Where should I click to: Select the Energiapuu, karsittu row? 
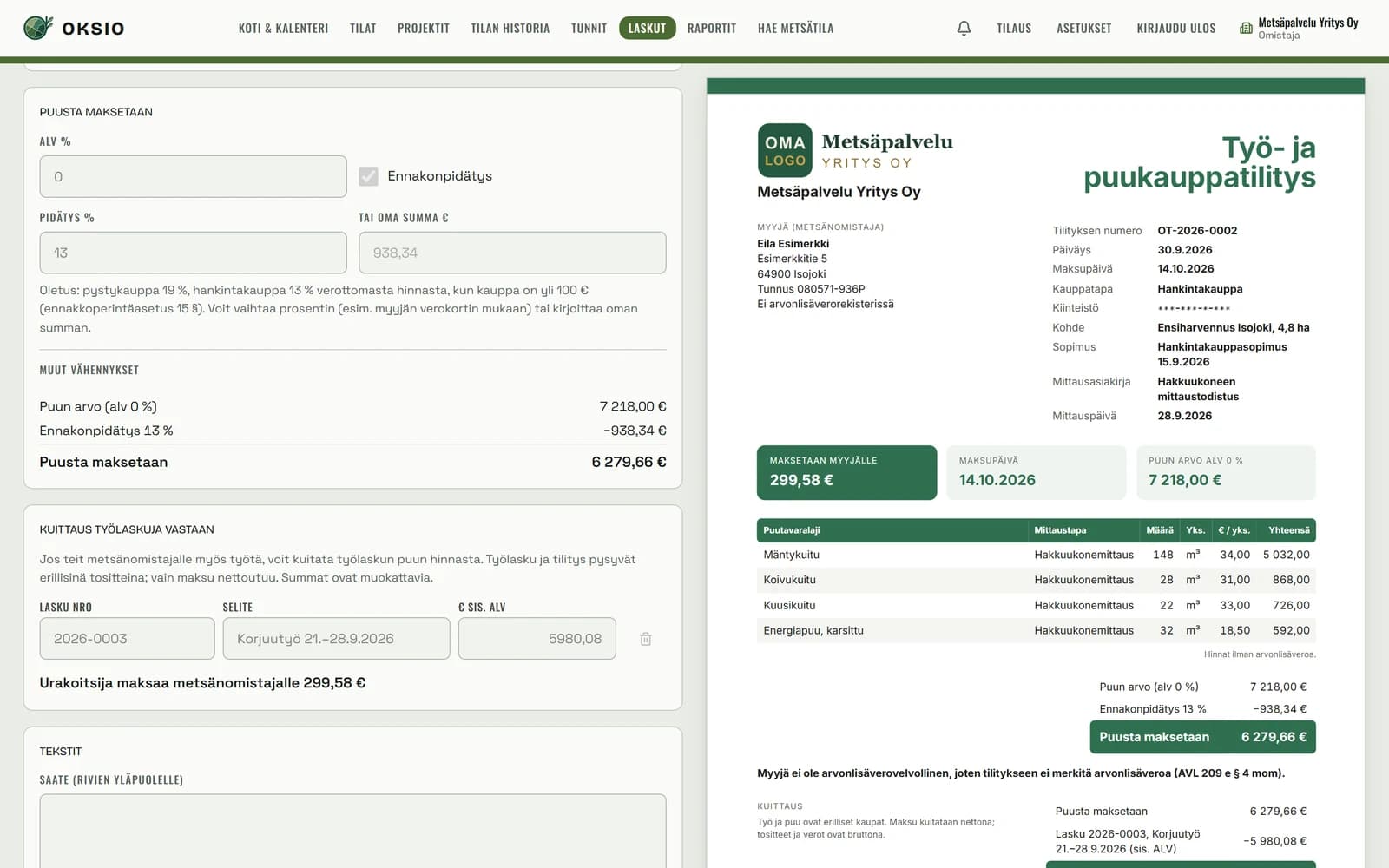click(x=1037, y=630)
